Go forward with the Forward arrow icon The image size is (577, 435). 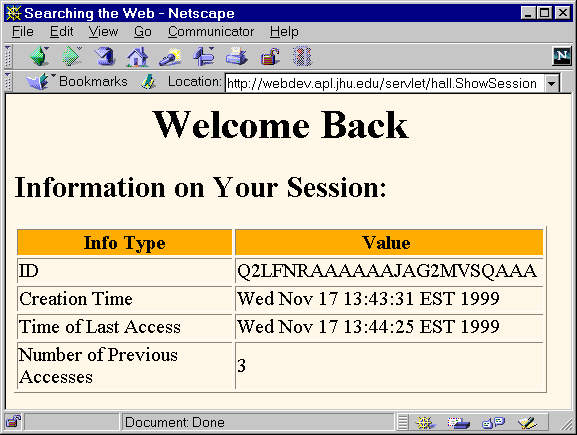tap(72, 56)
